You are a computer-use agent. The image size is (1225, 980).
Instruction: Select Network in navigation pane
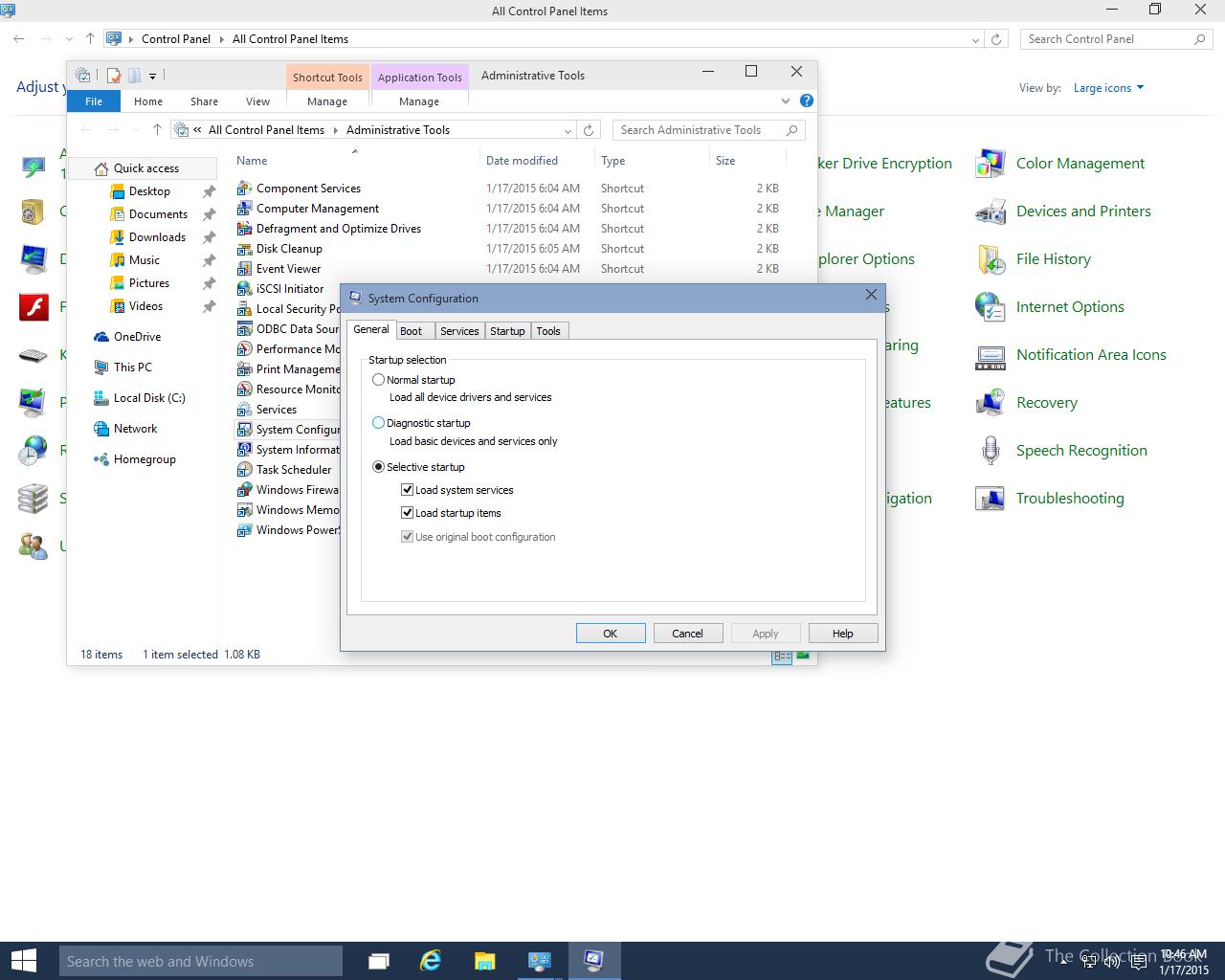coord(135,429)
